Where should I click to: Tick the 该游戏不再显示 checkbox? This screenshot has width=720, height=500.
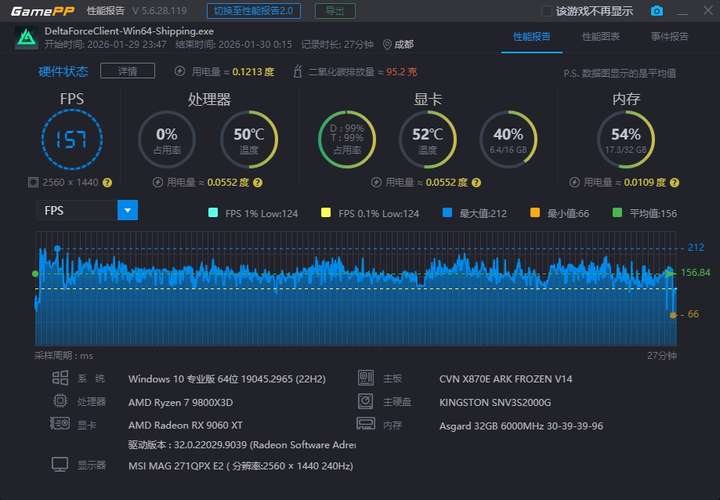point(546,11)
